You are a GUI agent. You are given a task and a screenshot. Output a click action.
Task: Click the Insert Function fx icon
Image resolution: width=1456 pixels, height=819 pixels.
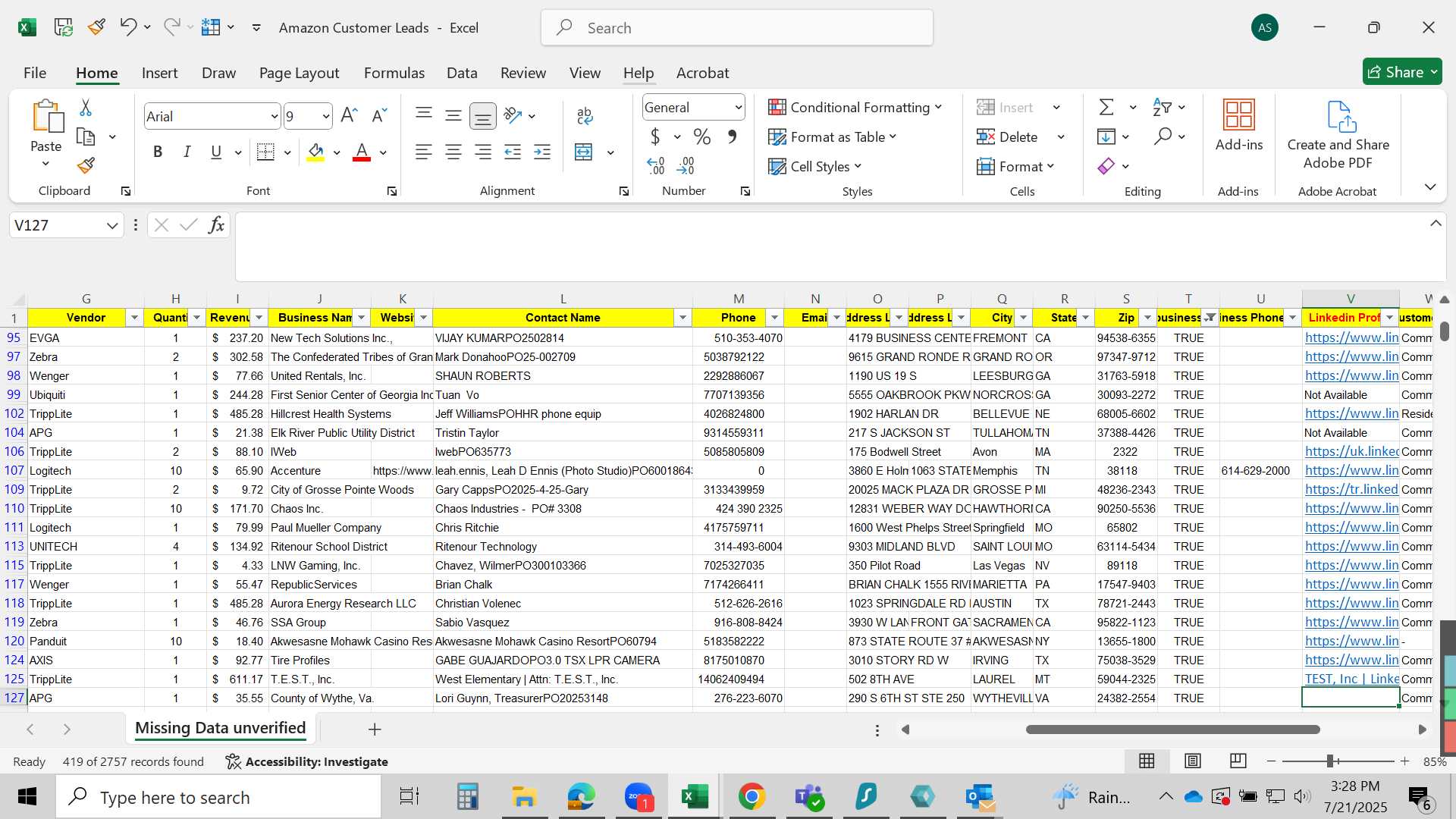tap(217, 225)
